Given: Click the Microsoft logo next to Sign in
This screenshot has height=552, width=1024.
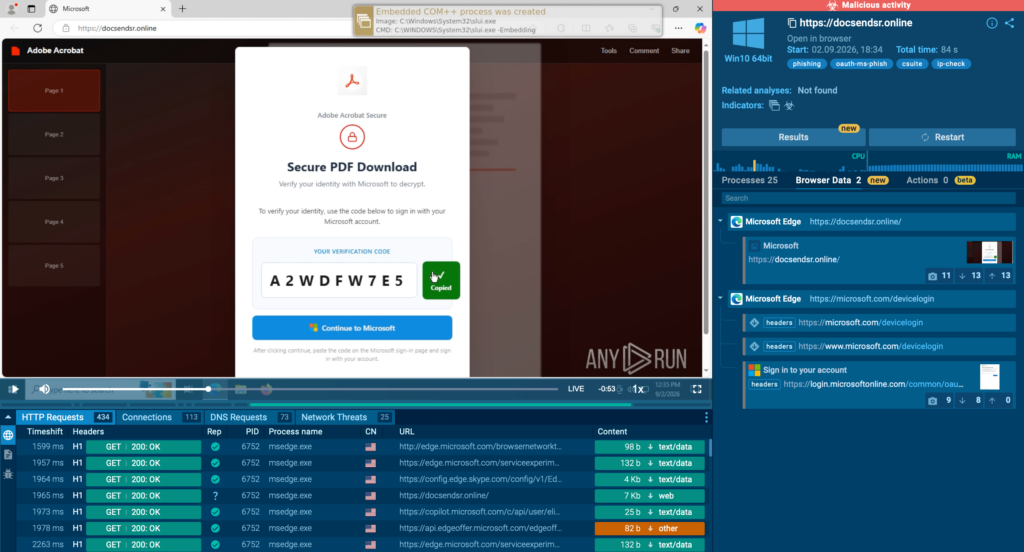Looking at the screenshot, I should click(x=754, y=370).
